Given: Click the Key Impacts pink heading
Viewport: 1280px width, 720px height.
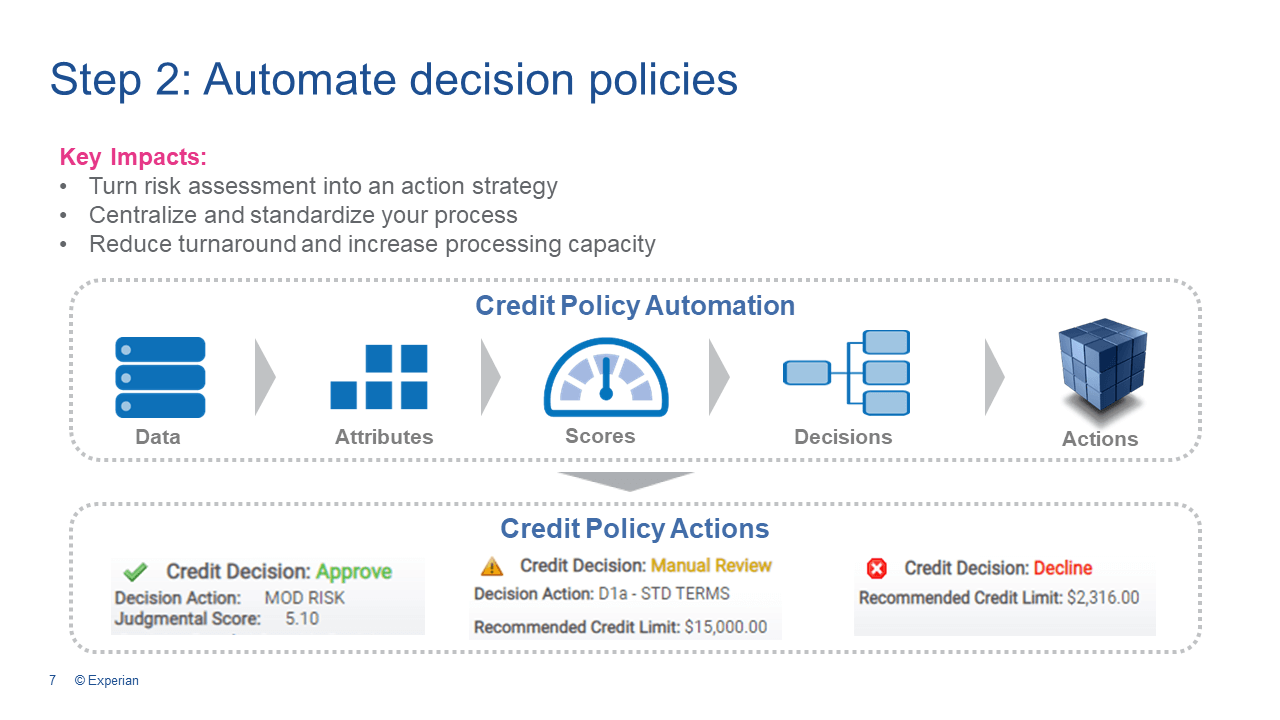Looking at the screenshot, I should tap(133, 157).
